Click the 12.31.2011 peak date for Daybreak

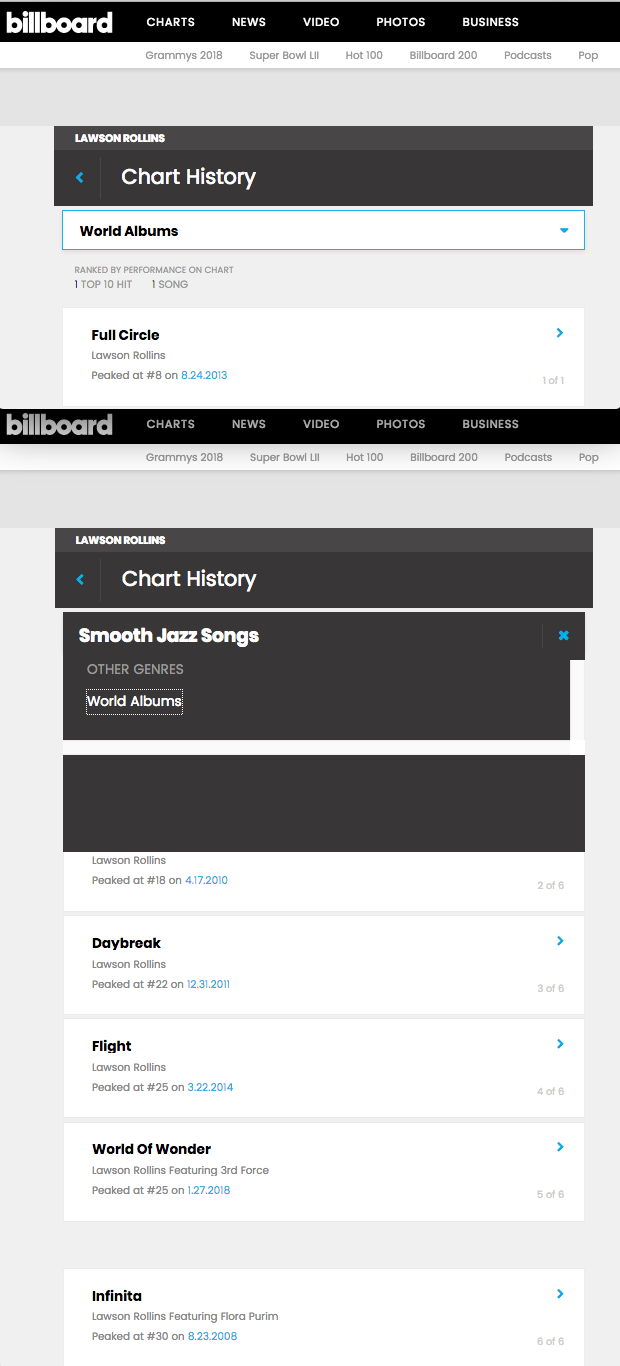[x=208, y=984]
